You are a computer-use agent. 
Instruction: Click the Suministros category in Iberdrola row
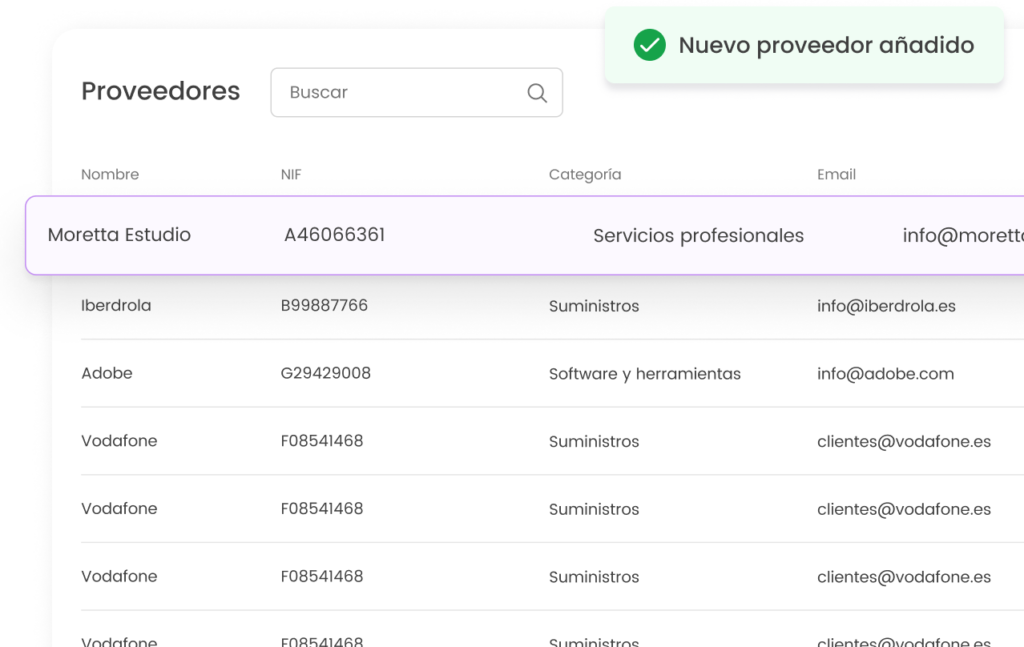pyautogui.click(x=594, y=306)
